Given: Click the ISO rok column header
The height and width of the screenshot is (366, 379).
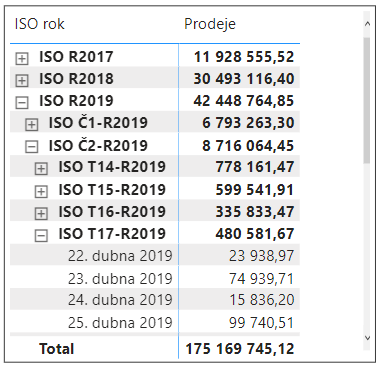Looking at the screenshot, I should tap(39, 24).
